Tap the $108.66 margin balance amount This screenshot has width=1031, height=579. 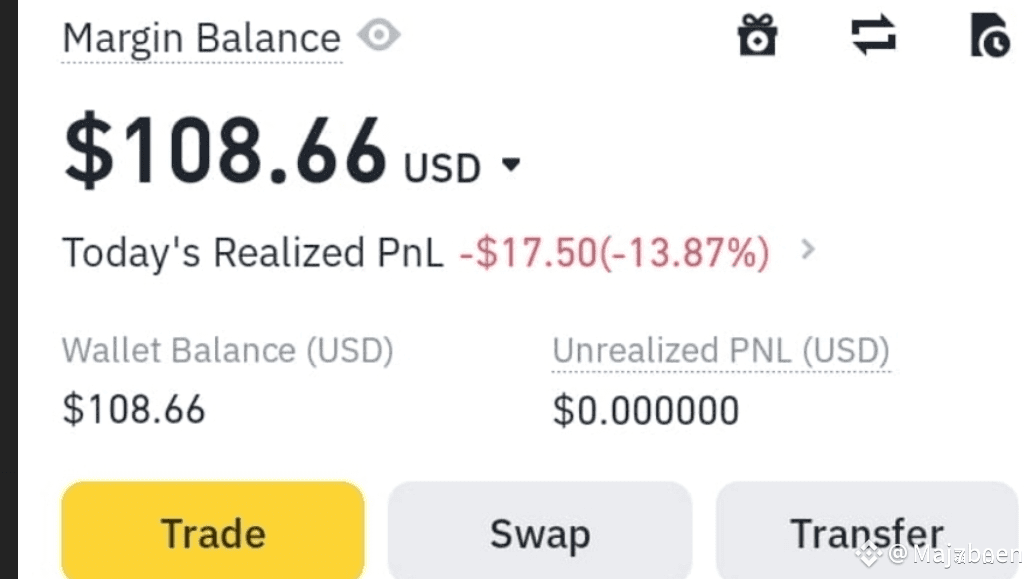(225, 151)
